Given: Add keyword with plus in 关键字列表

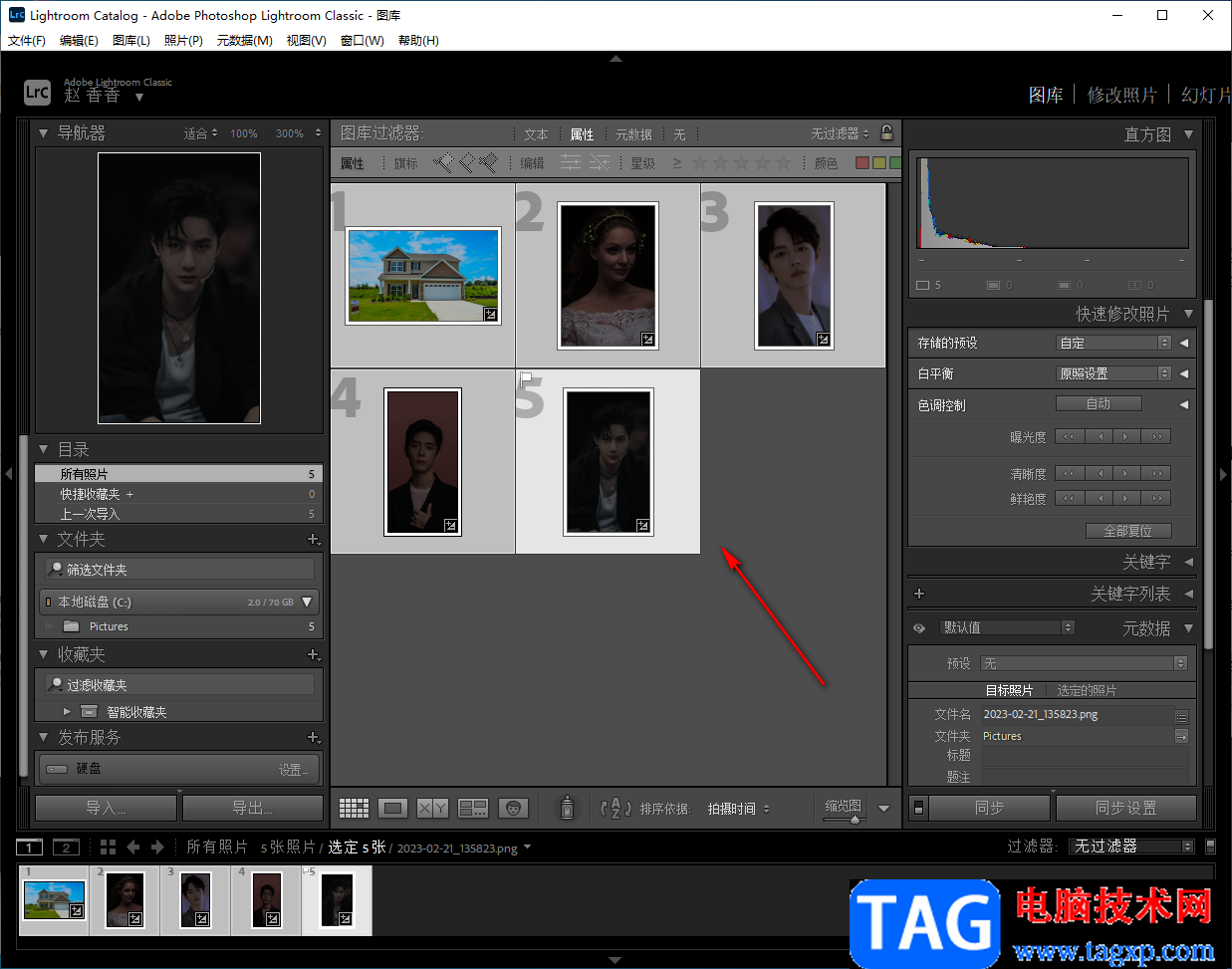Looking at the screenshot, I should (x=919, y=594).
